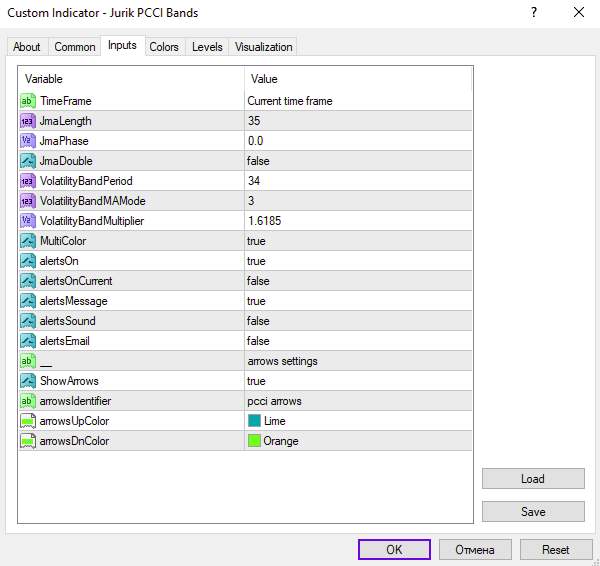Click the arrowsUpColor color type icon
The width and height of the screenshot is (600, 566).
(28, 421)
